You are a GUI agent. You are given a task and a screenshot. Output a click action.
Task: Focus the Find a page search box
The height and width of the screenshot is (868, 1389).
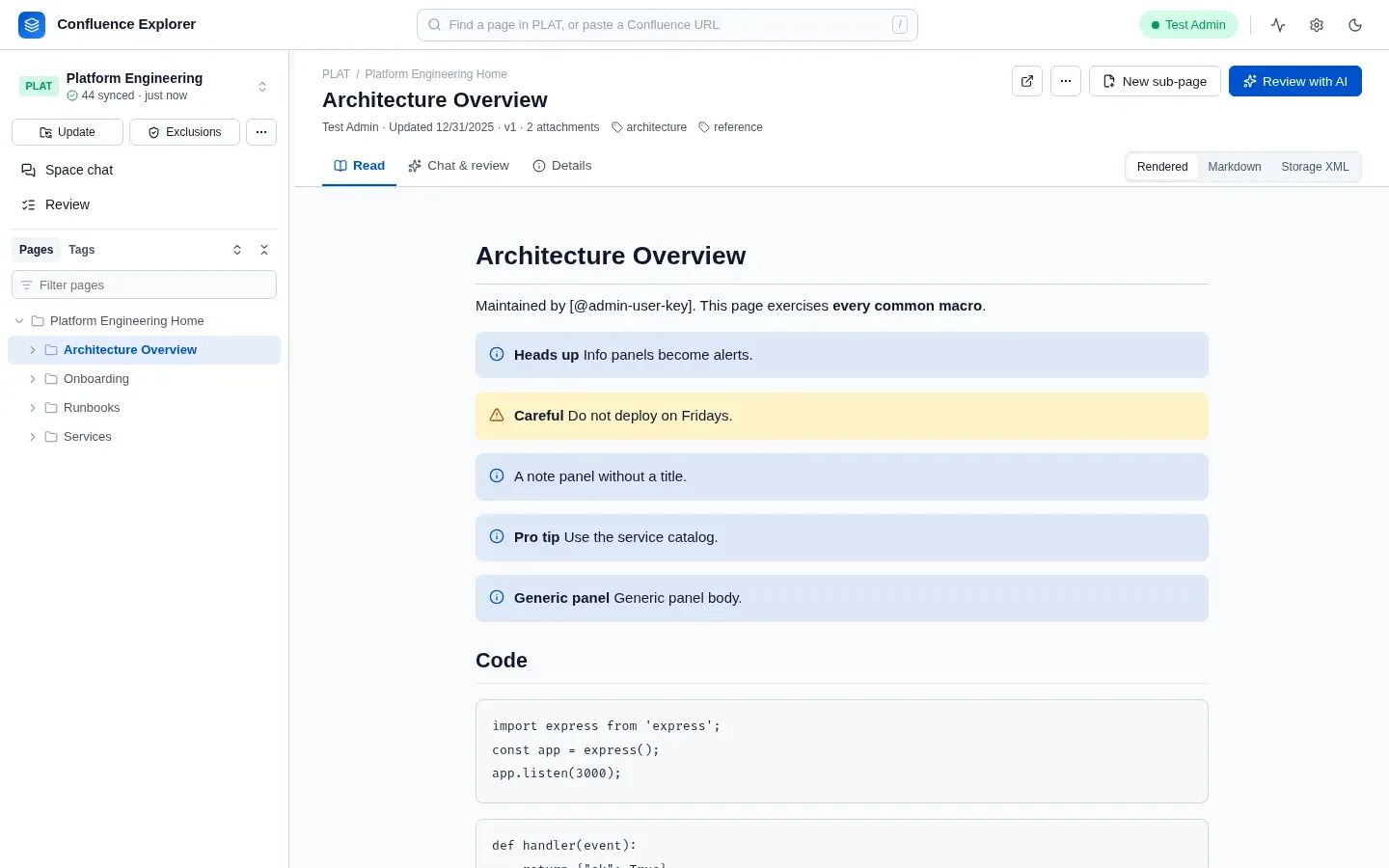667,25
